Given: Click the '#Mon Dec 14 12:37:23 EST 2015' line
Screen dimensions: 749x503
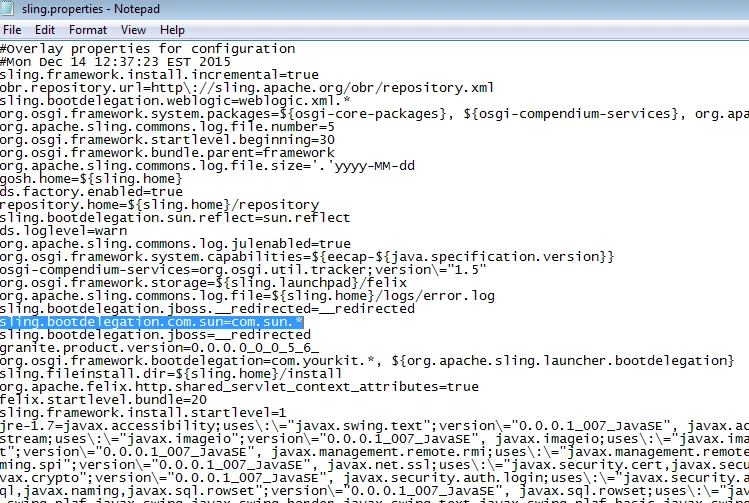Looking at the screenshot, I should pos(115,62).
